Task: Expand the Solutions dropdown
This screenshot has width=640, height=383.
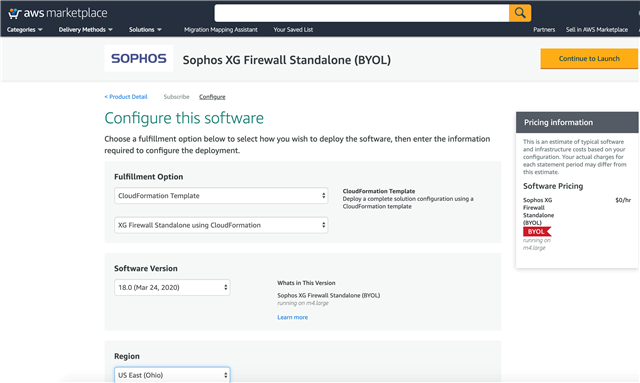Action: 145,29
